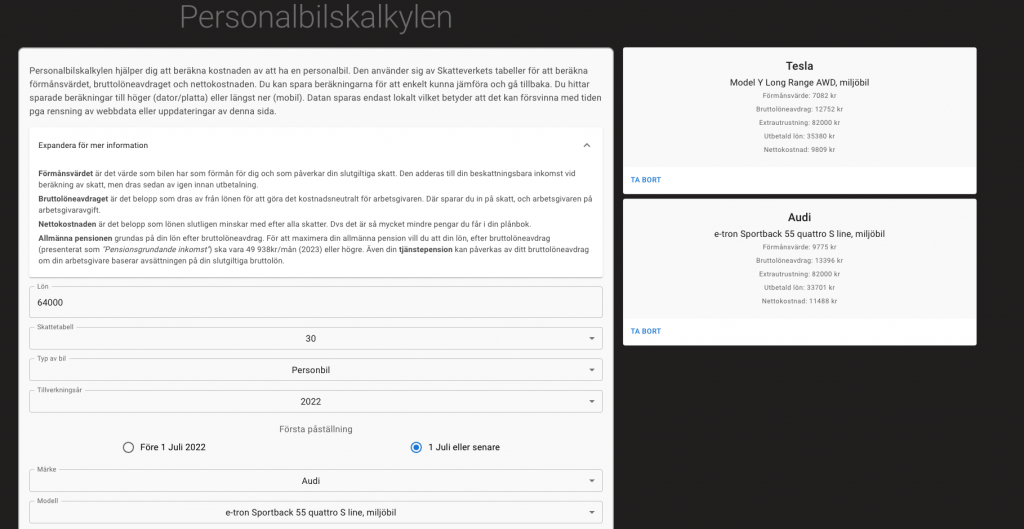Click the Tesla card heading
The image size is (1024, 529).
[x=799, y=66]
